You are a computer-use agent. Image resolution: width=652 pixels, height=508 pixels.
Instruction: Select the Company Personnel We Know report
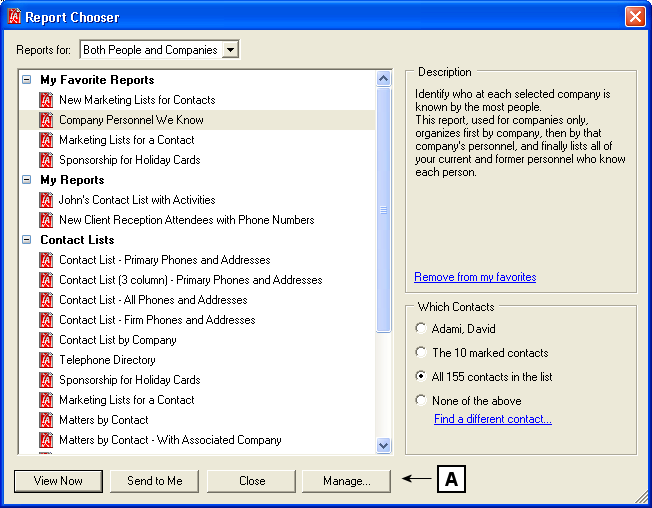tap(131, 120)
